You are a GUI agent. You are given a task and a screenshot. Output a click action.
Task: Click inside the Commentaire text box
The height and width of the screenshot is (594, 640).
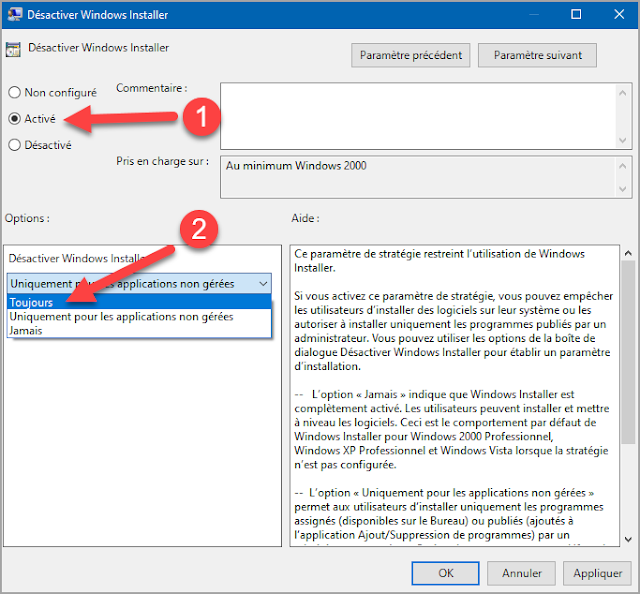418,116
